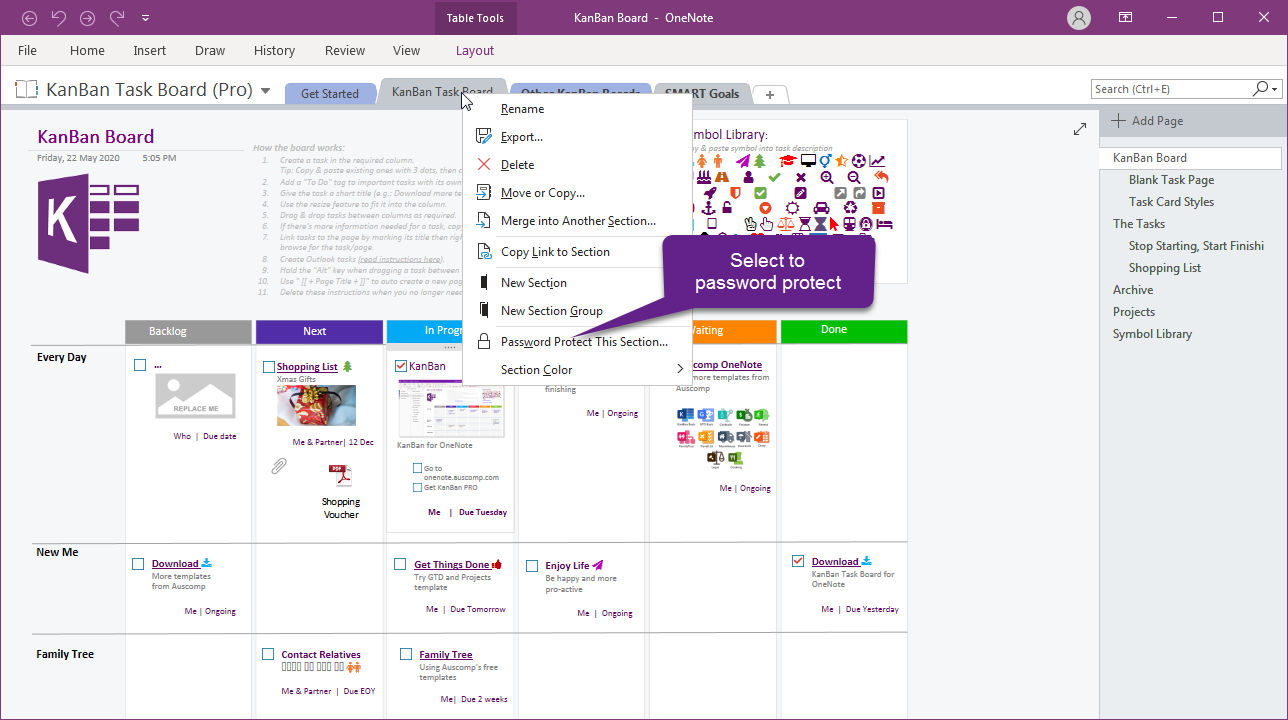Click the Back navigation arrow
This screenshot has width=1288, height=720.
pos(29,18)
